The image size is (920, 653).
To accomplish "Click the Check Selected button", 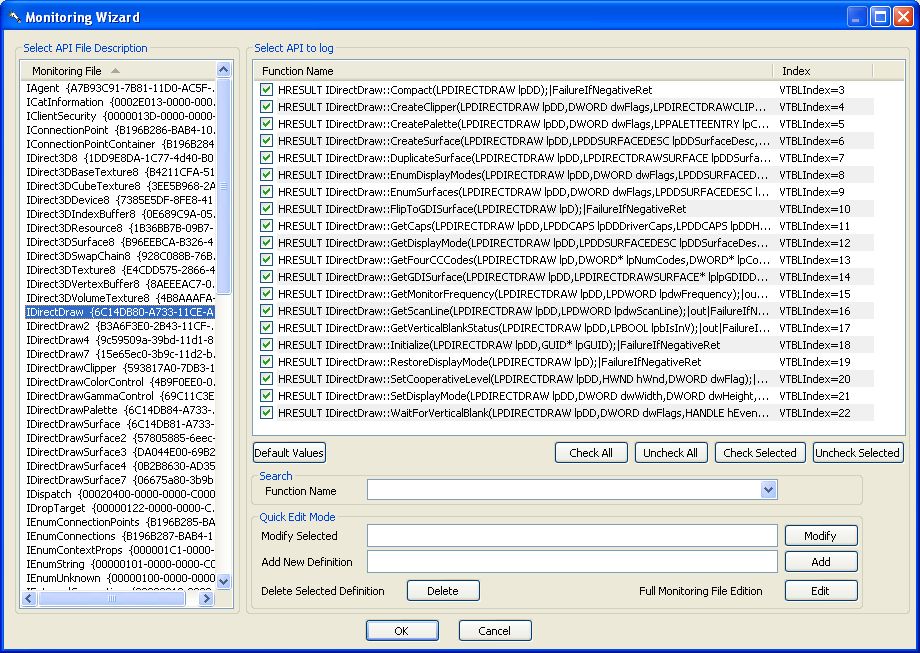I will tap(759, 453).
